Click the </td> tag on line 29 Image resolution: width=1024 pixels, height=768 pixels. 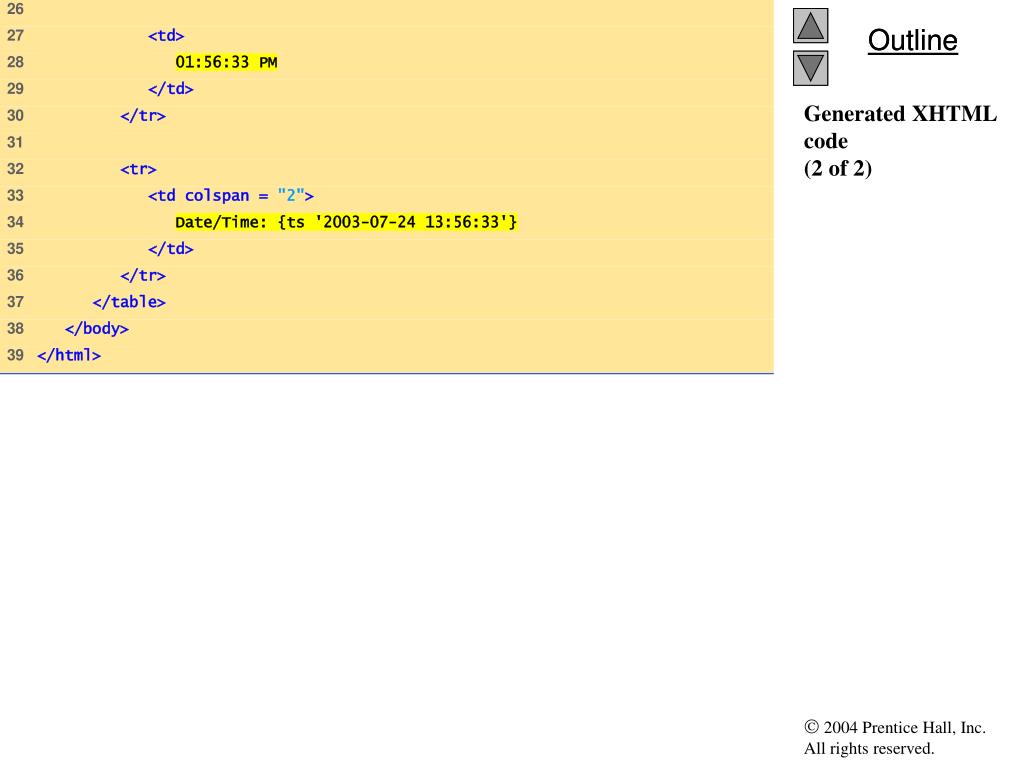170,89
